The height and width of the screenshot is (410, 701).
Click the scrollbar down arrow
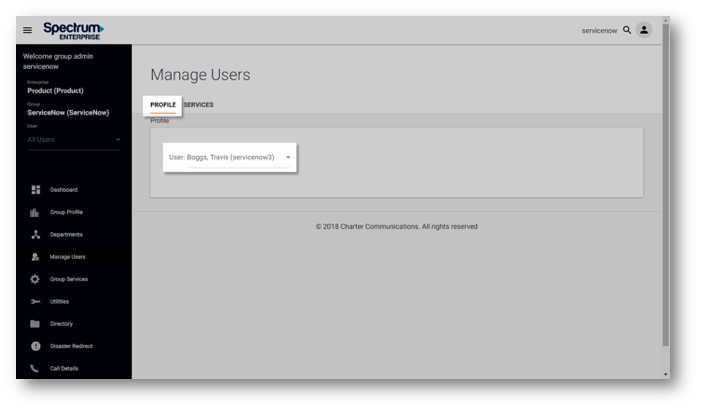tap(666, 374)
